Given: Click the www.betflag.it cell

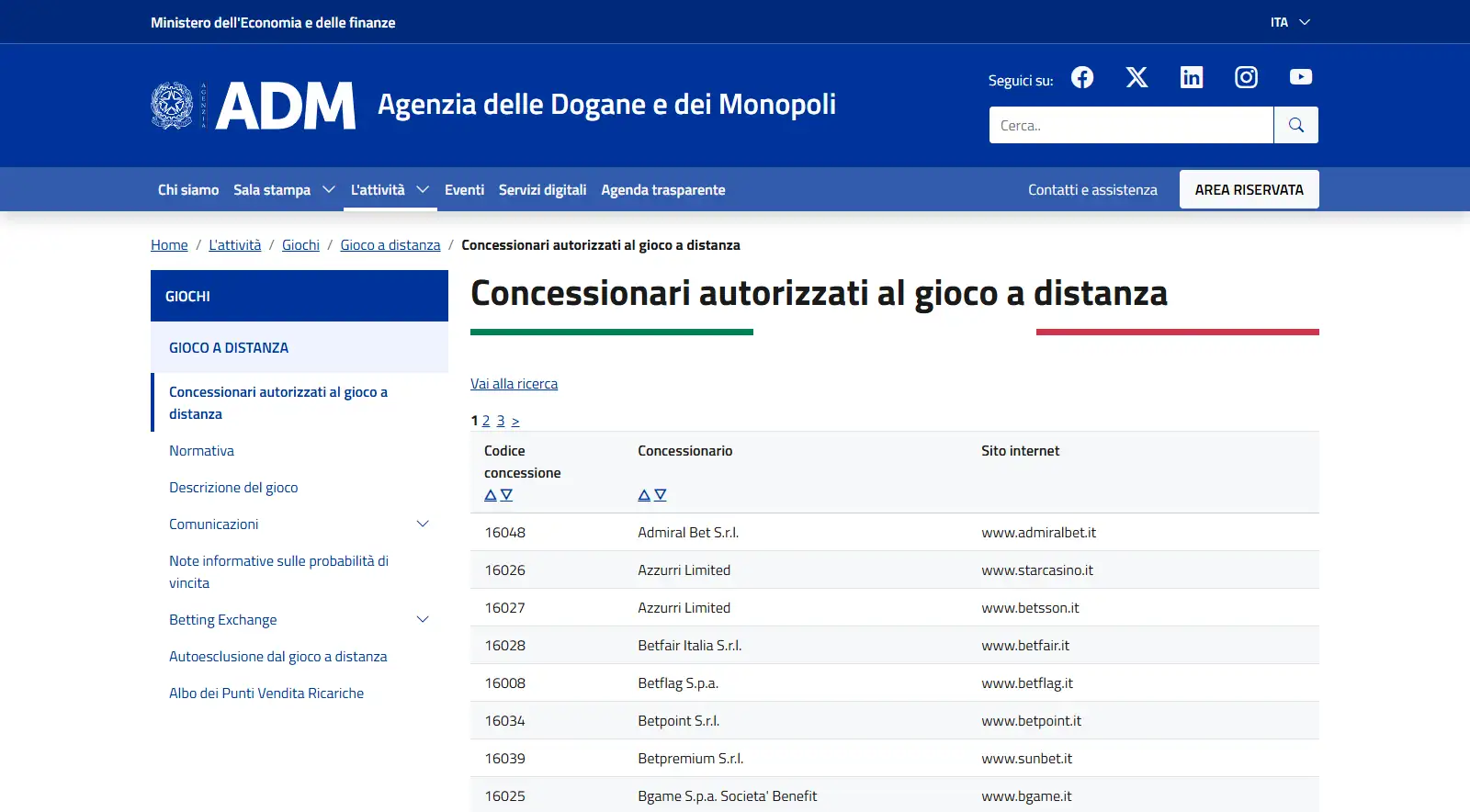Looking at the screenshot, I should [x=1027, y=682].
